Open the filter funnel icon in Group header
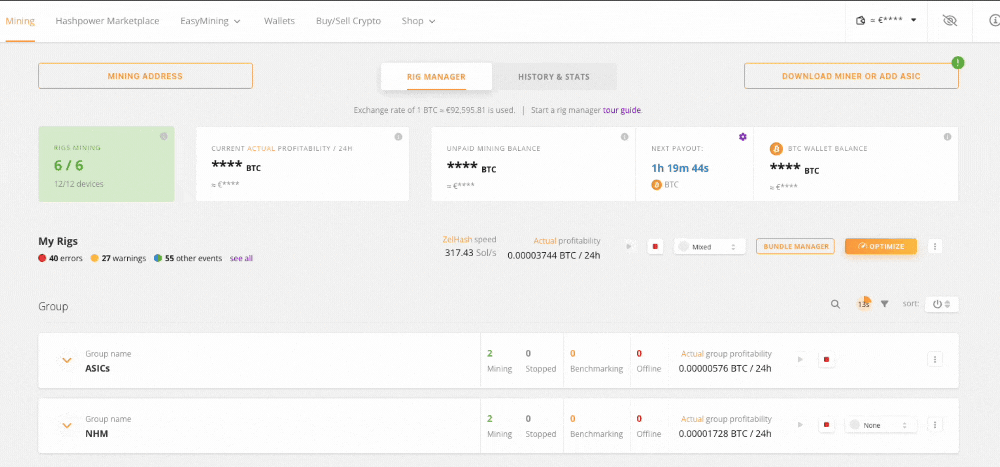 click(x=884, y=304)
